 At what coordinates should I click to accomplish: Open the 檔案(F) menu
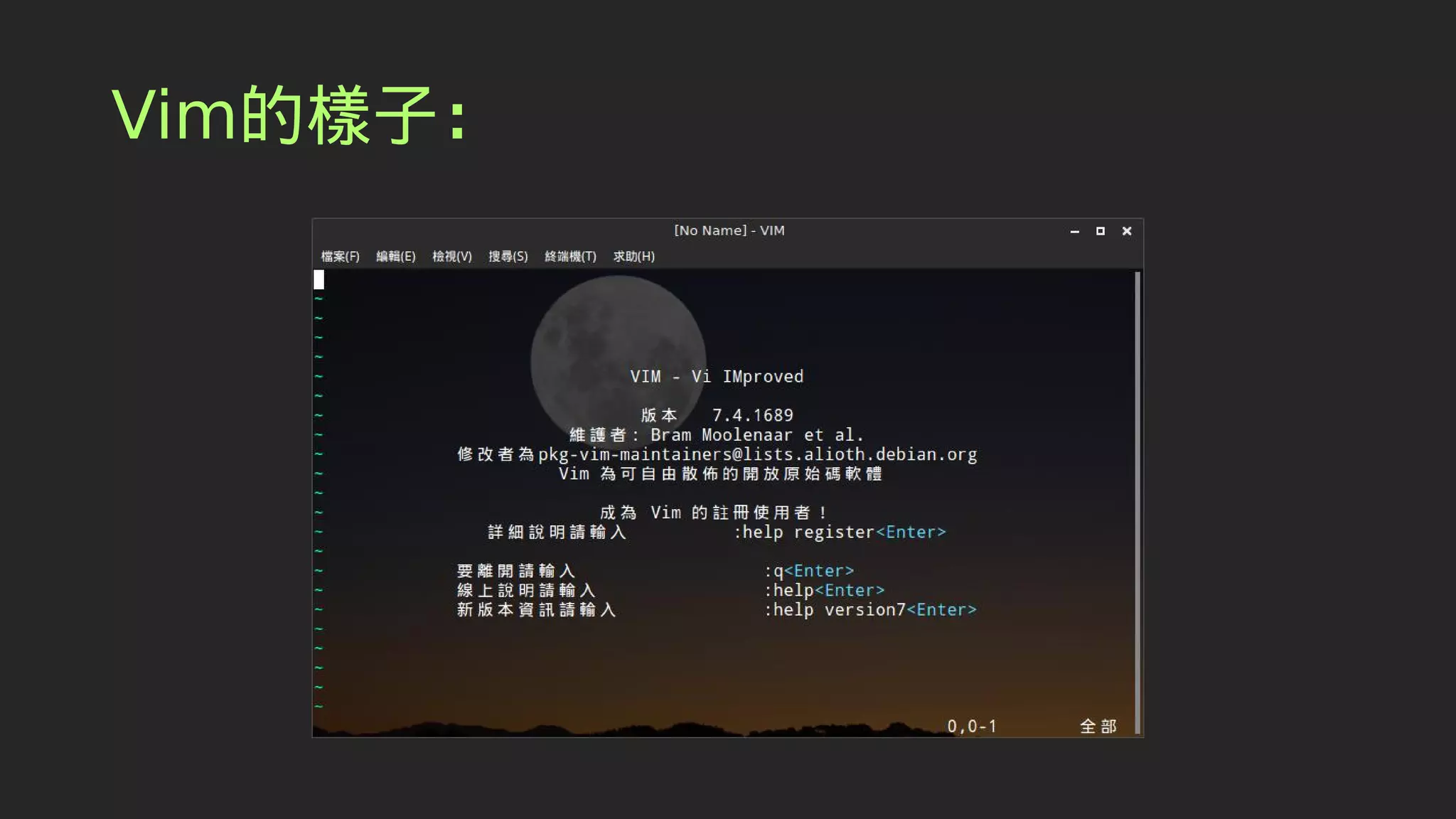tap(340, 256)
